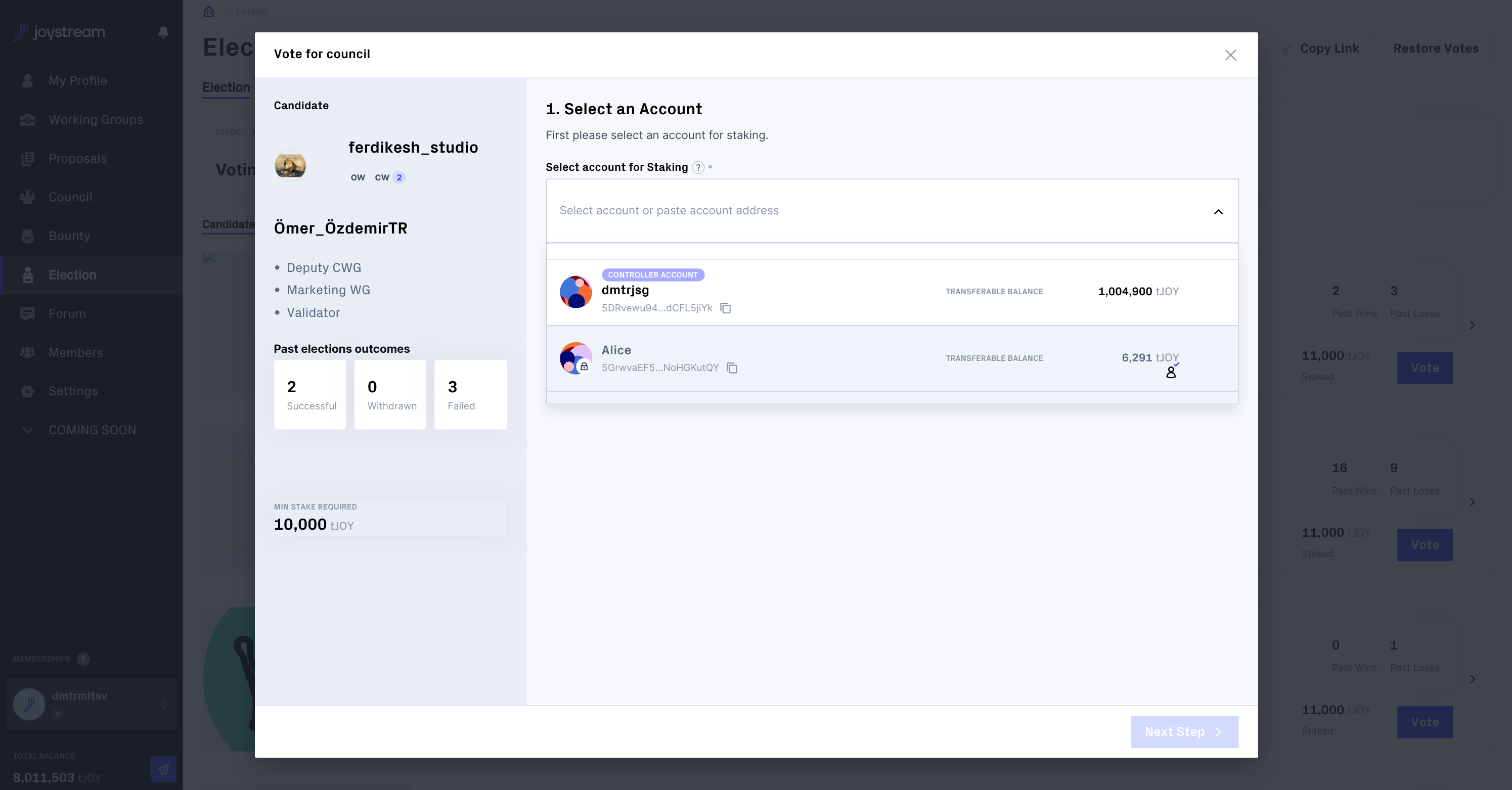Viewport: 1512px width, 790px height.
Task: Click the Copy Link button
Action: 1321,48
